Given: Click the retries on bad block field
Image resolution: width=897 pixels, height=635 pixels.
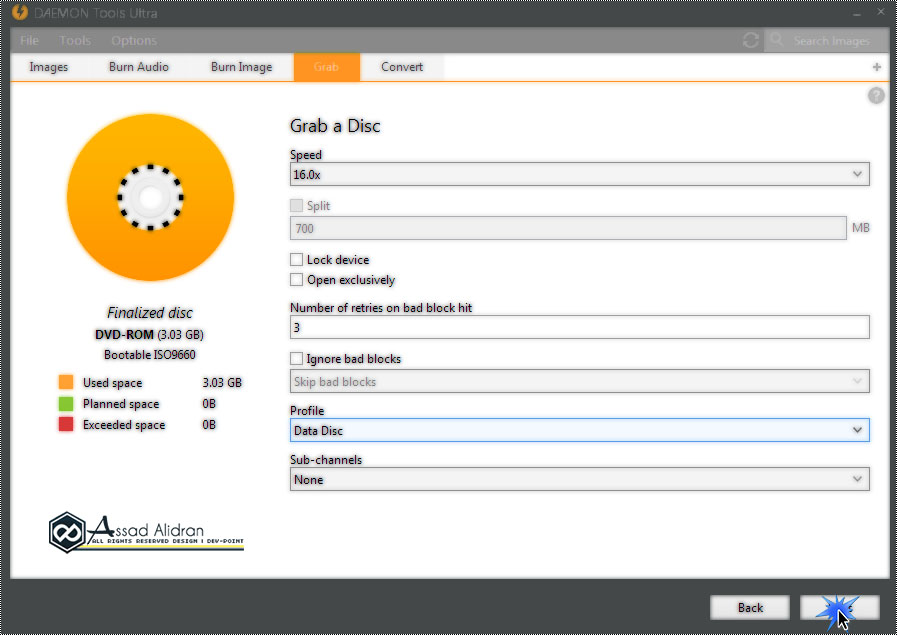Looking at the screenshot, I should [580, 327].
